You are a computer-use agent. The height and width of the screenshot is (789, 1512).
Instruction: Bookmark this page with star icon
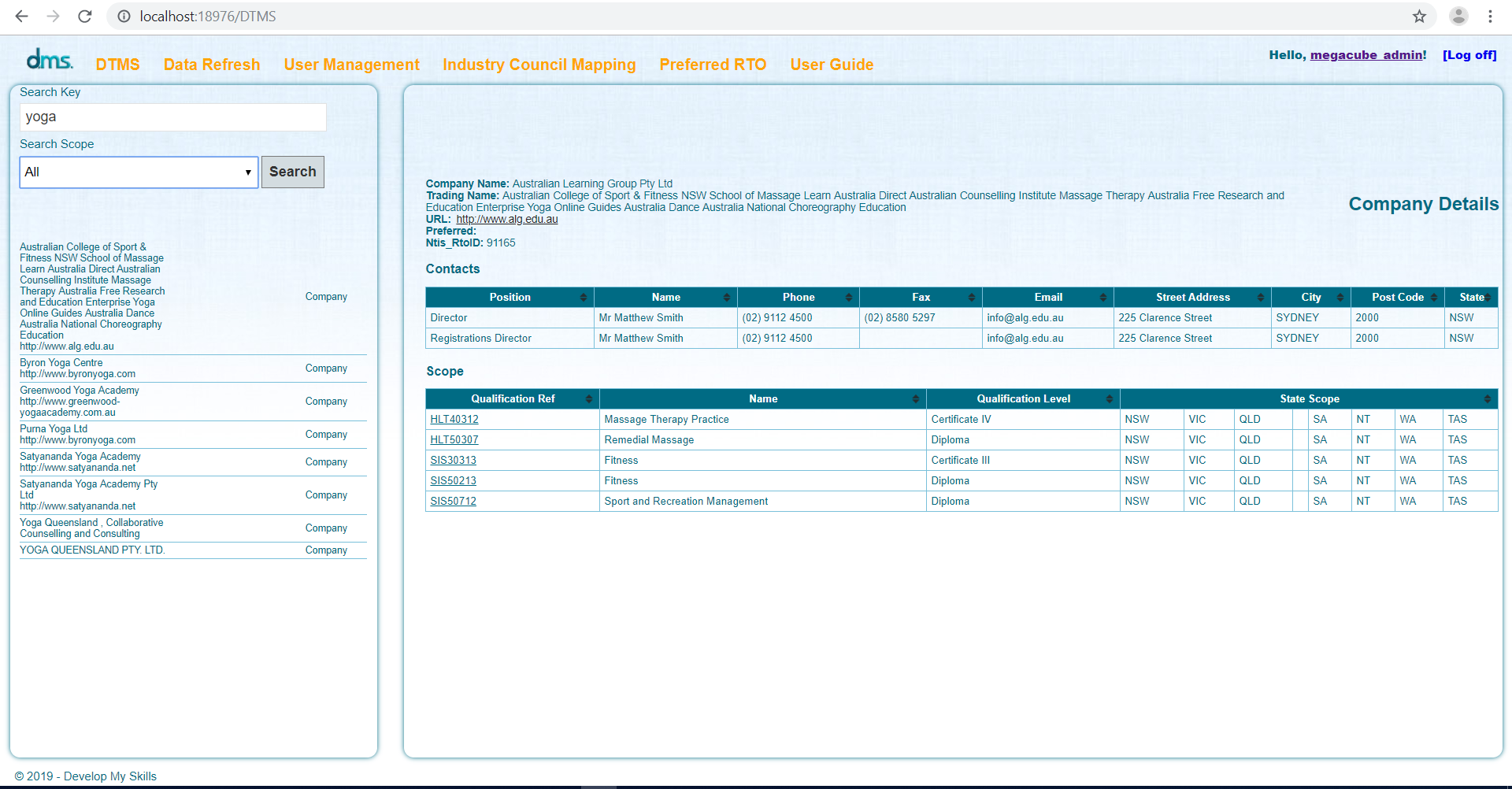[1419, 16]
